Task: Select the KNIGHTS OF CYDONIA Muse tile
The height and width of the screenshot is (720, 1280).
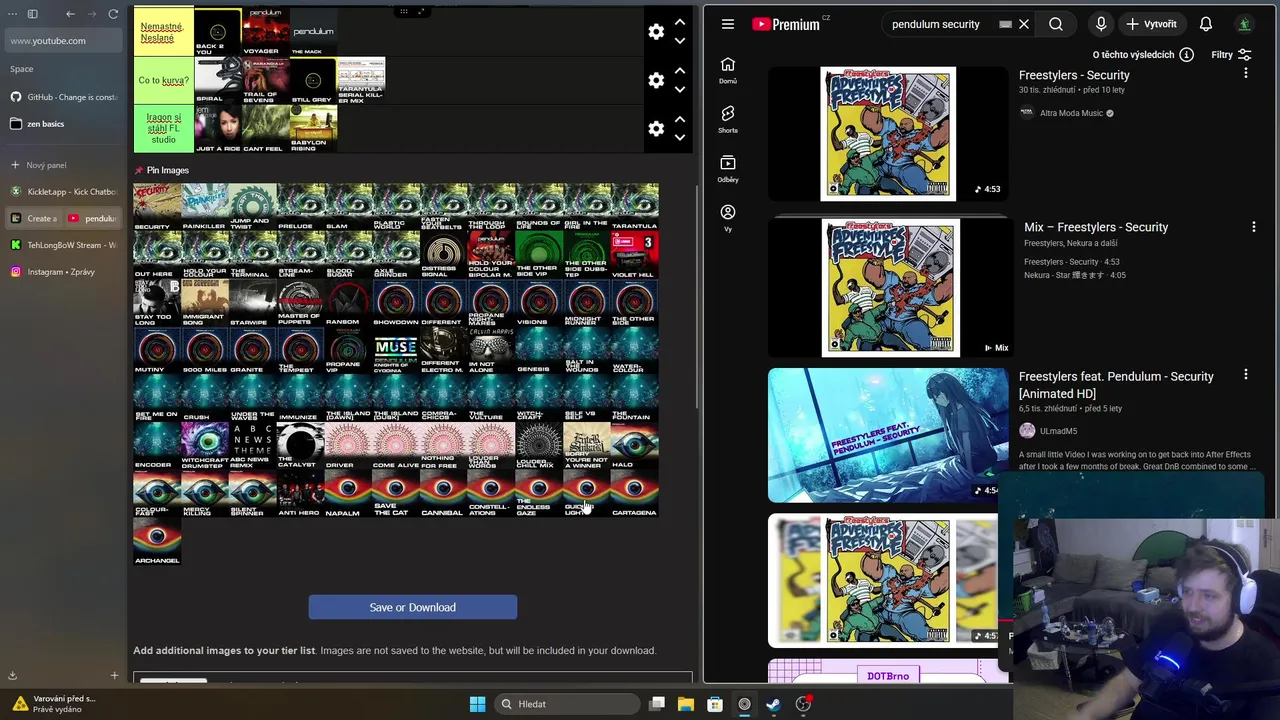Action: [x=395, y=350]
